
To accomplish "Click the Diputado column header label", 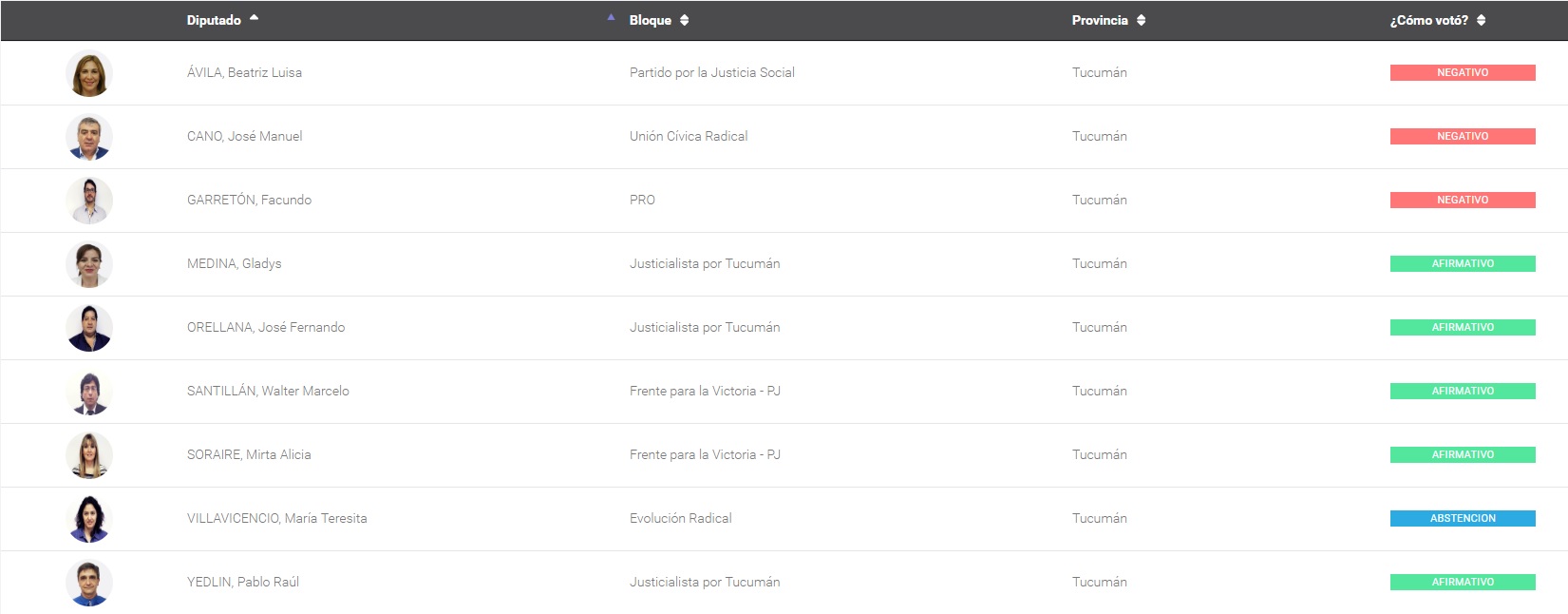I will tap(214, 20).
